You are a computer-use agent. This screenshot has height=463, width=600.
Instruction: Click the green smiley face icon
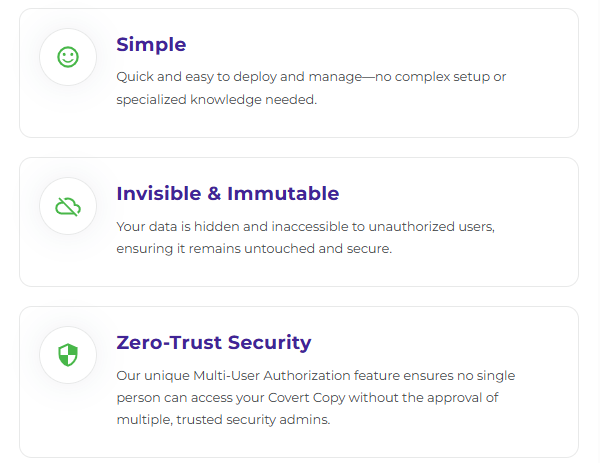68,58
